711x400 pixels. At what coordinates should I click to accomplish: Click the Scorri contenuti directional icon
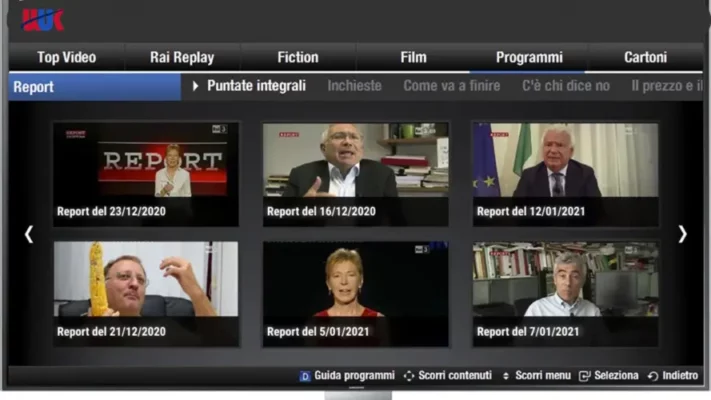point(409,376)
